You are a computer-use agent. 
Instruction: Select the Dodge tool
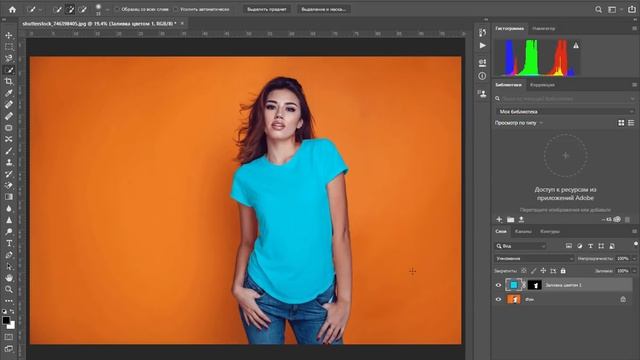(x=9, y=232)
